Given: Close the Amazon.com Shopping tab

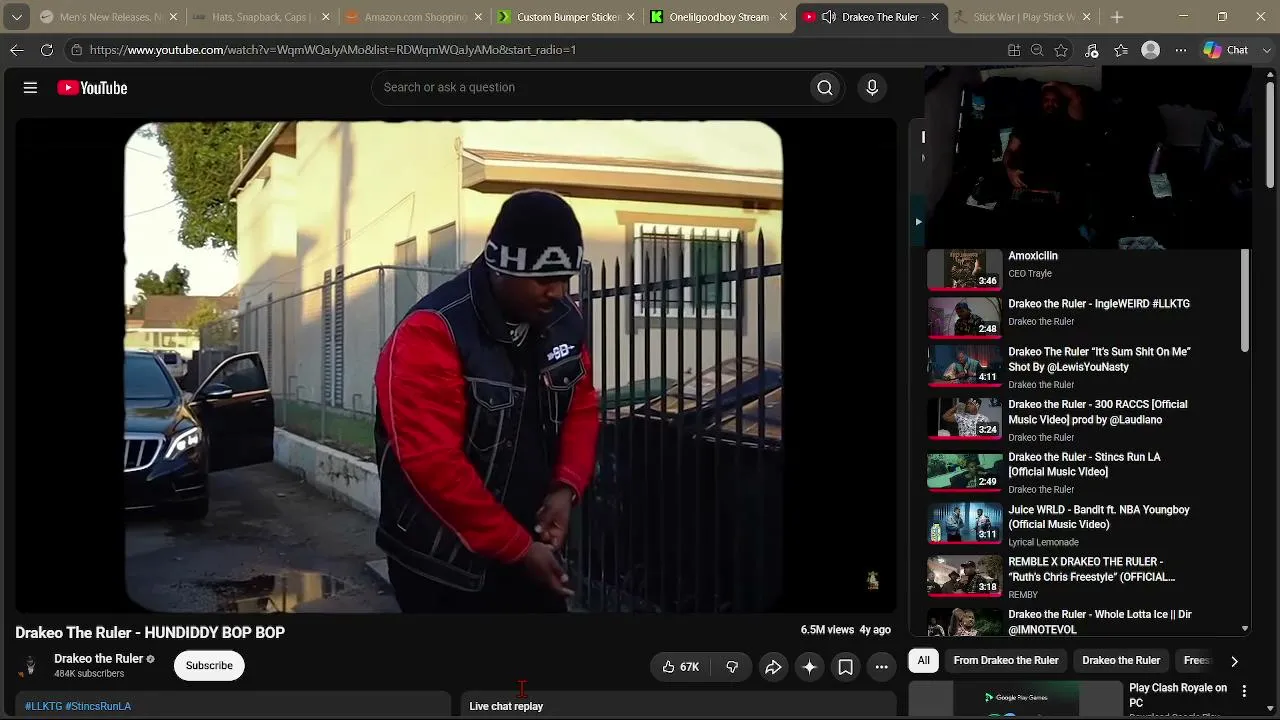Looking at the screenshot, I should pos(477,17).
